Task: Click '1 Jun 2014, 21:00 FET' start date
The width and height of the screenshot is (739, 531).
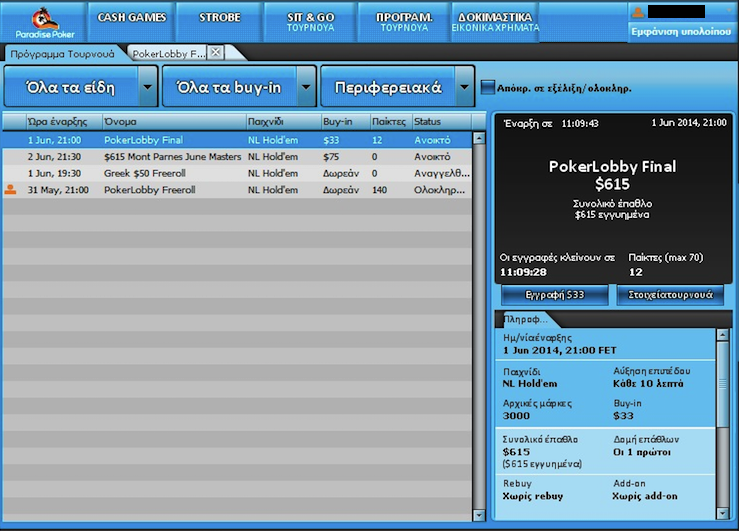Action: point(559,350)
